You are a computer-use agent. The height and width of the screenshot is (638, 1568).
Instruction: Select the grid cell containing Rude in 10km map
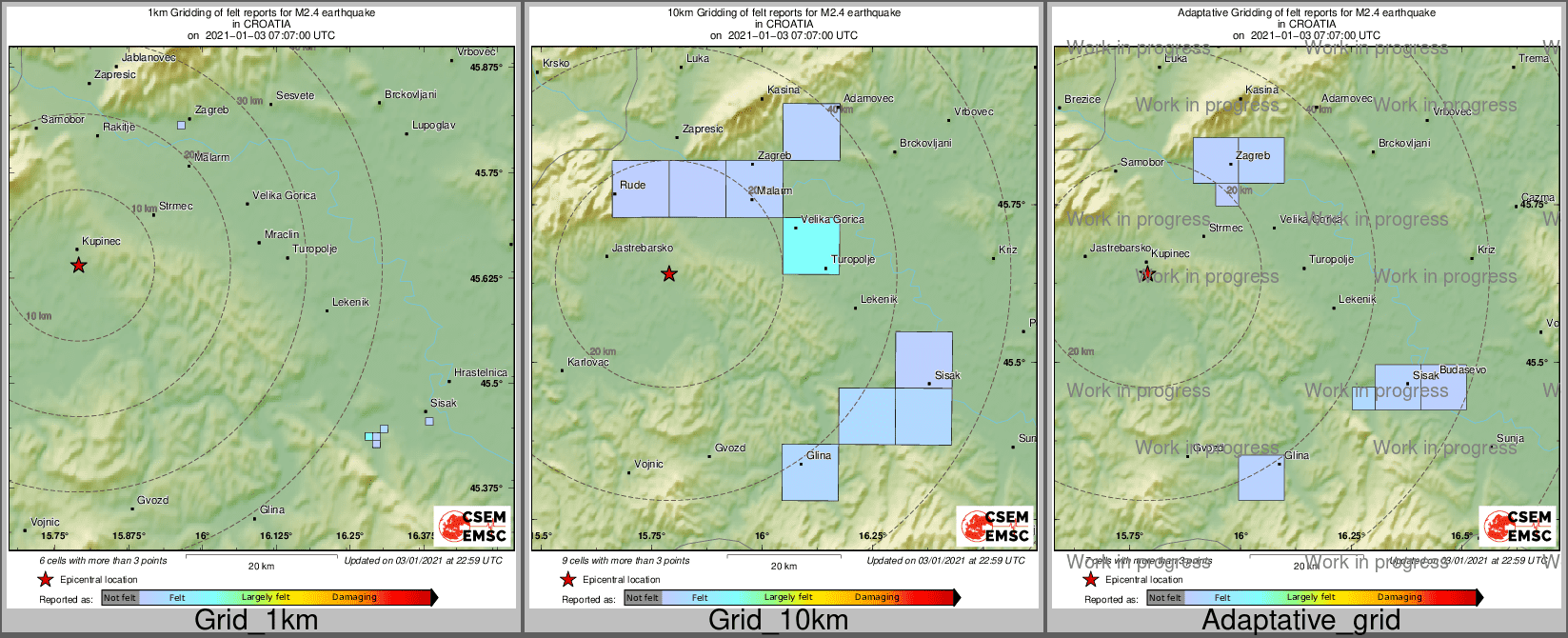[641, 189]
